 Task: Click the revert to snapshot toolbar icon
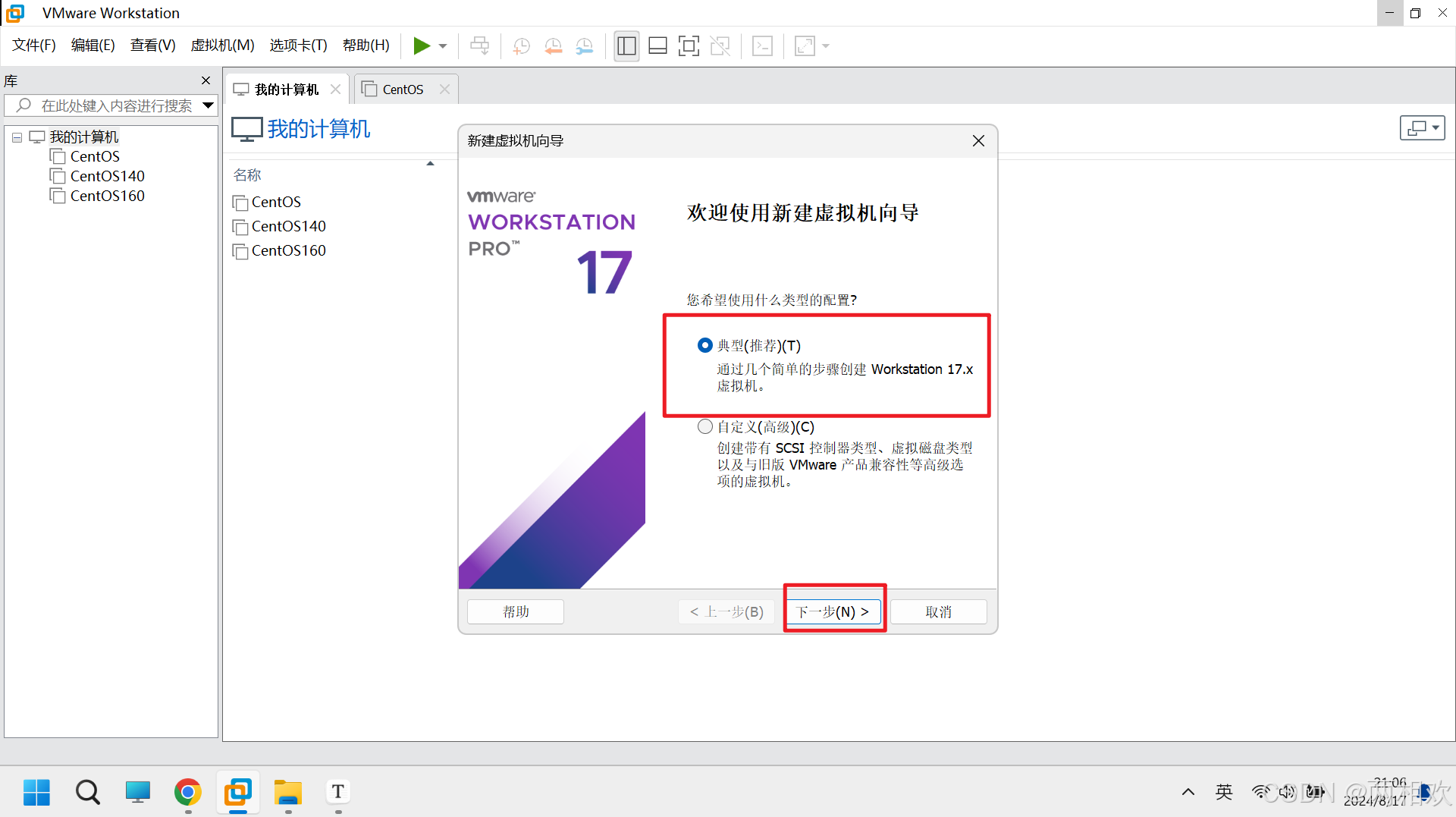coord(553,46)
